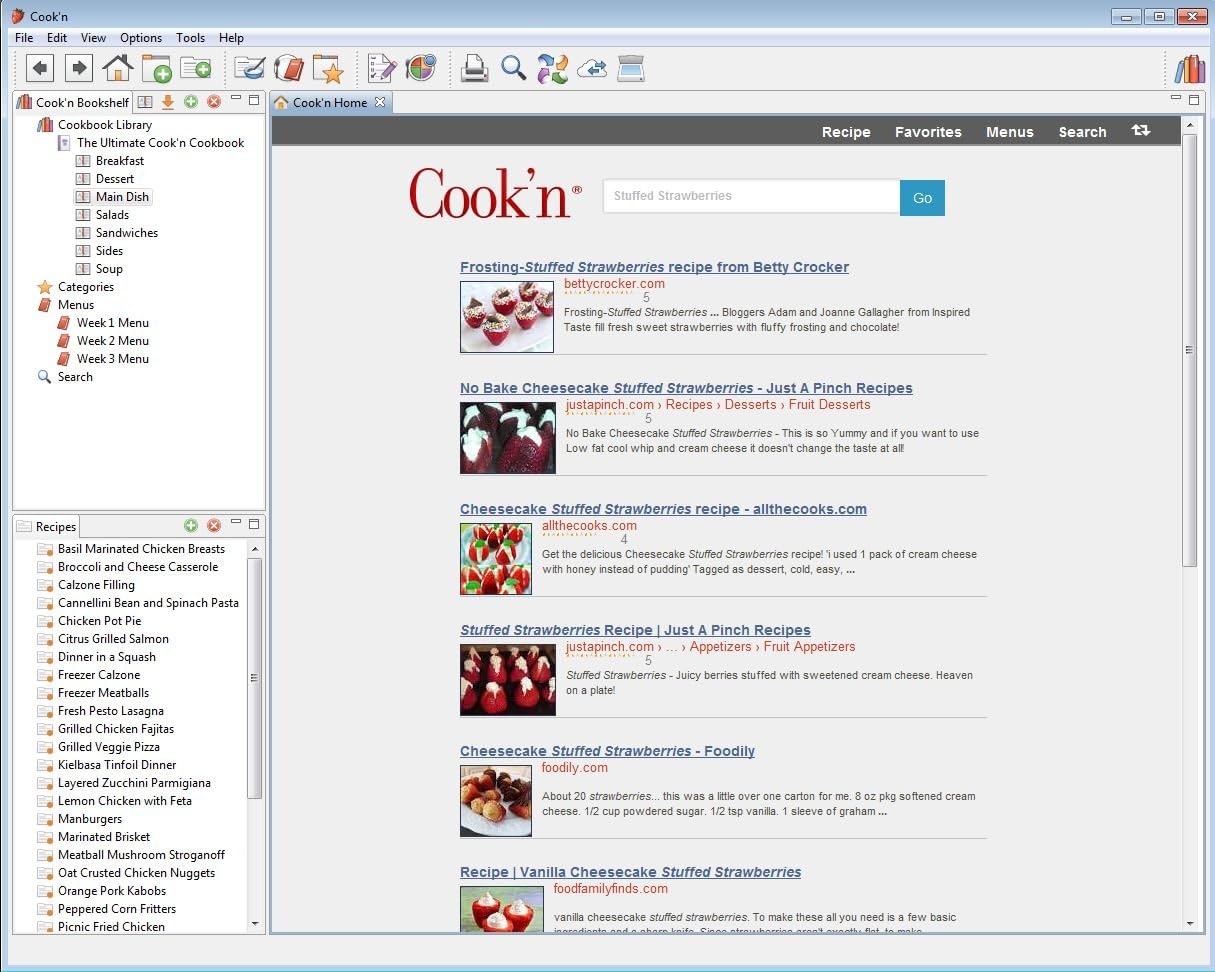Click the favorites star toolbar icon
This screenshot has height=972, width=1215.
327,68
